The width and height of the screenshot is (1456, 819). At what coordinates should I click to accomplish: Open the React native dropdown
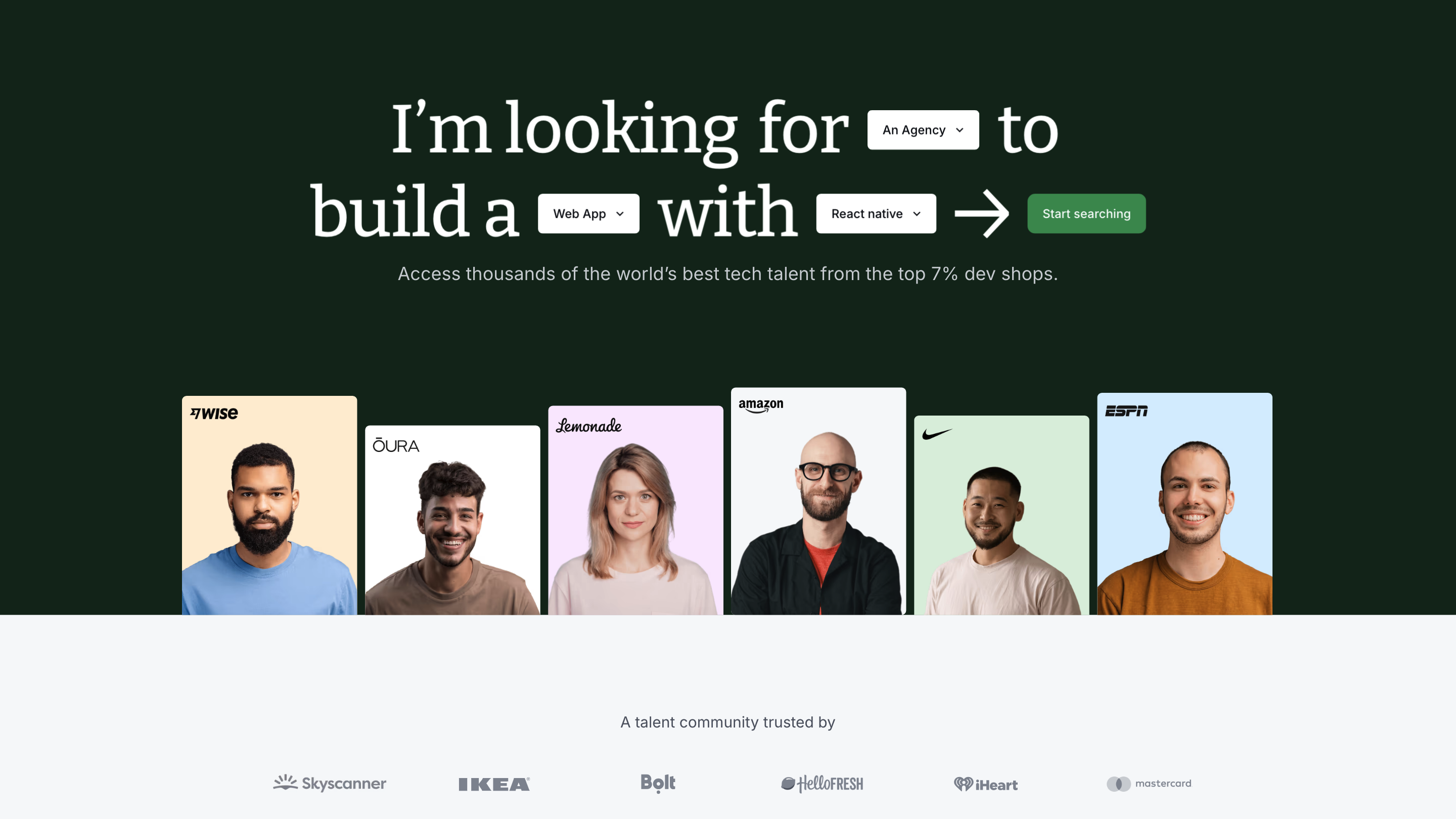876,214
